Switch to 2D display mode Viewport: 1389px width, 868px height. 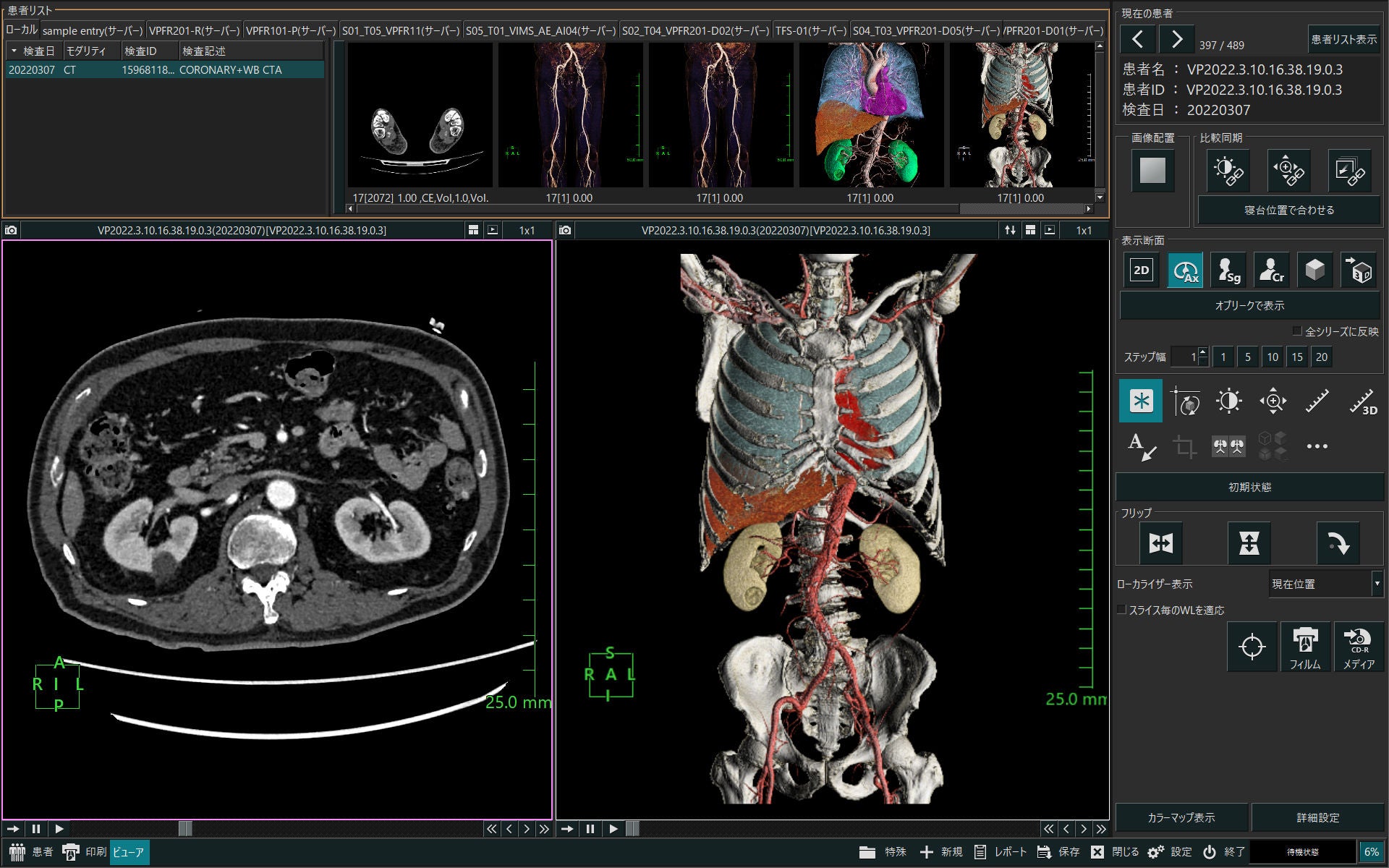click(1142, 271)
